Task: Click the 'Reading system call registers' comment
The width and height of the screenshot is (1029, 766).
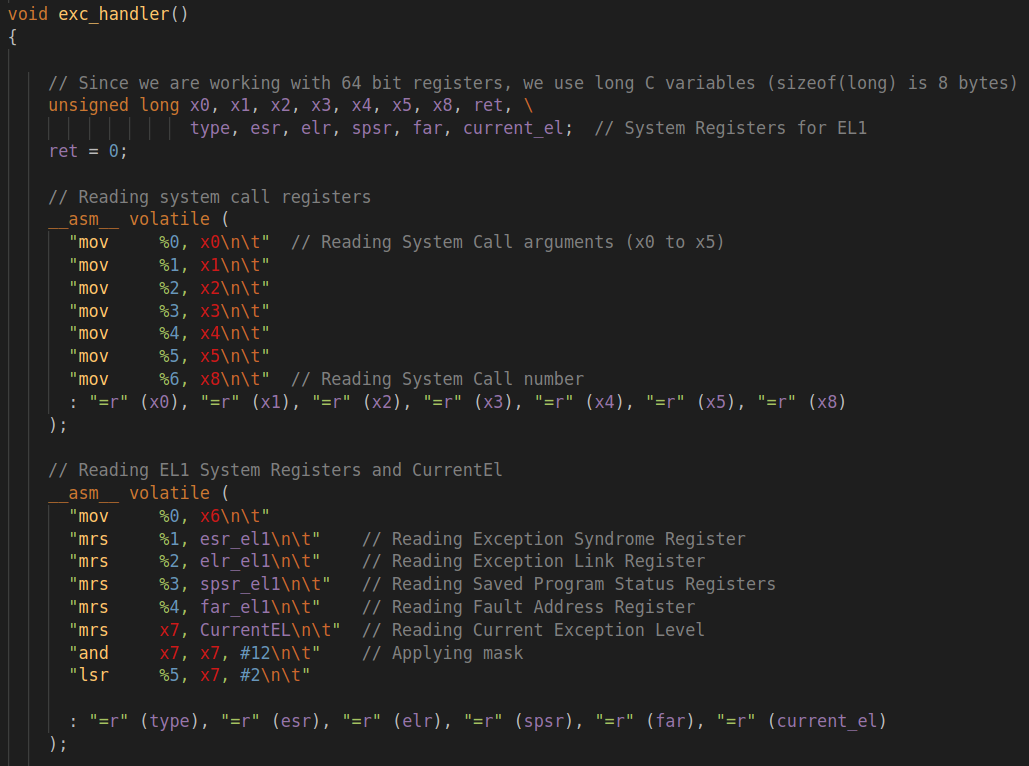Action: pos(209,197)
